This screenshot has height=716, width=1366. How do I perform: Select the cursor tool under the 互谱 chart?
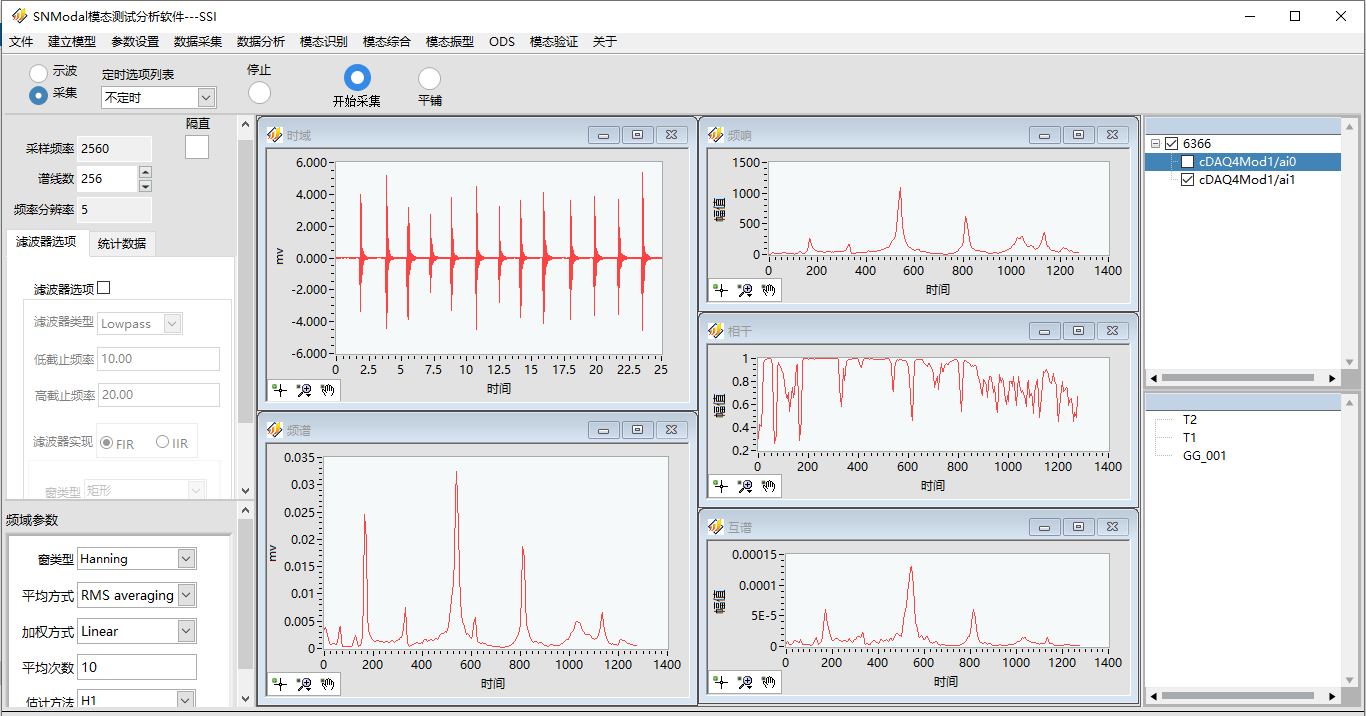pyautogui.click(x=720, y=682)
